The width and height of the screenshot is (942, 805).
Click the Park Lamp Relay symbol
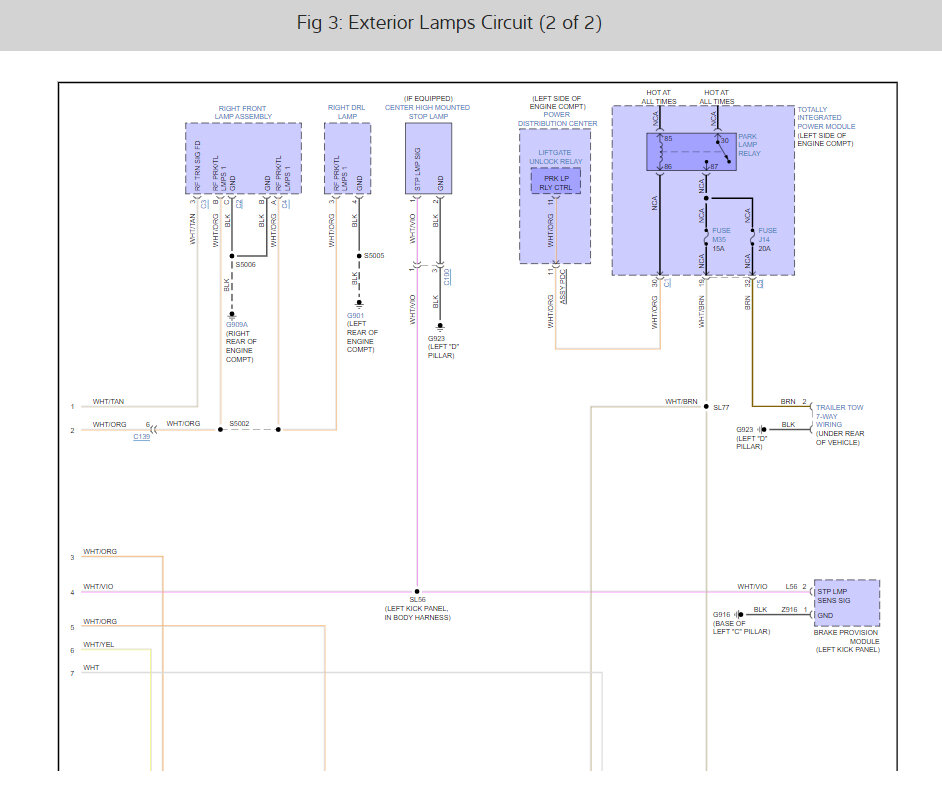click(x=690, y=153)
